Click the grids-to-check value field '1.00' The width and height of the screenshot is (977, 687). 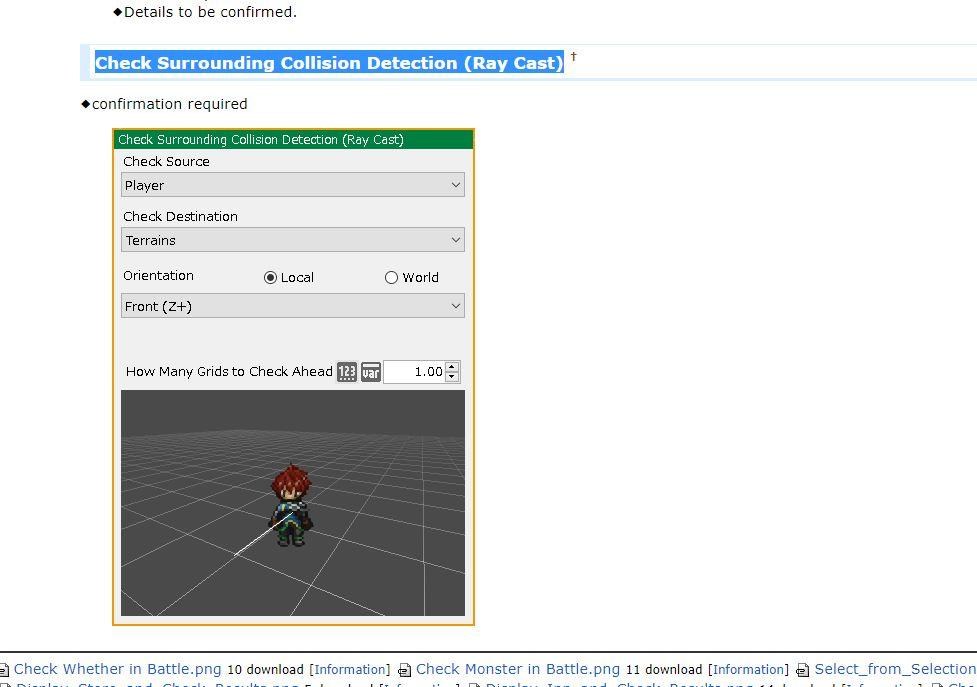point(414,372)
